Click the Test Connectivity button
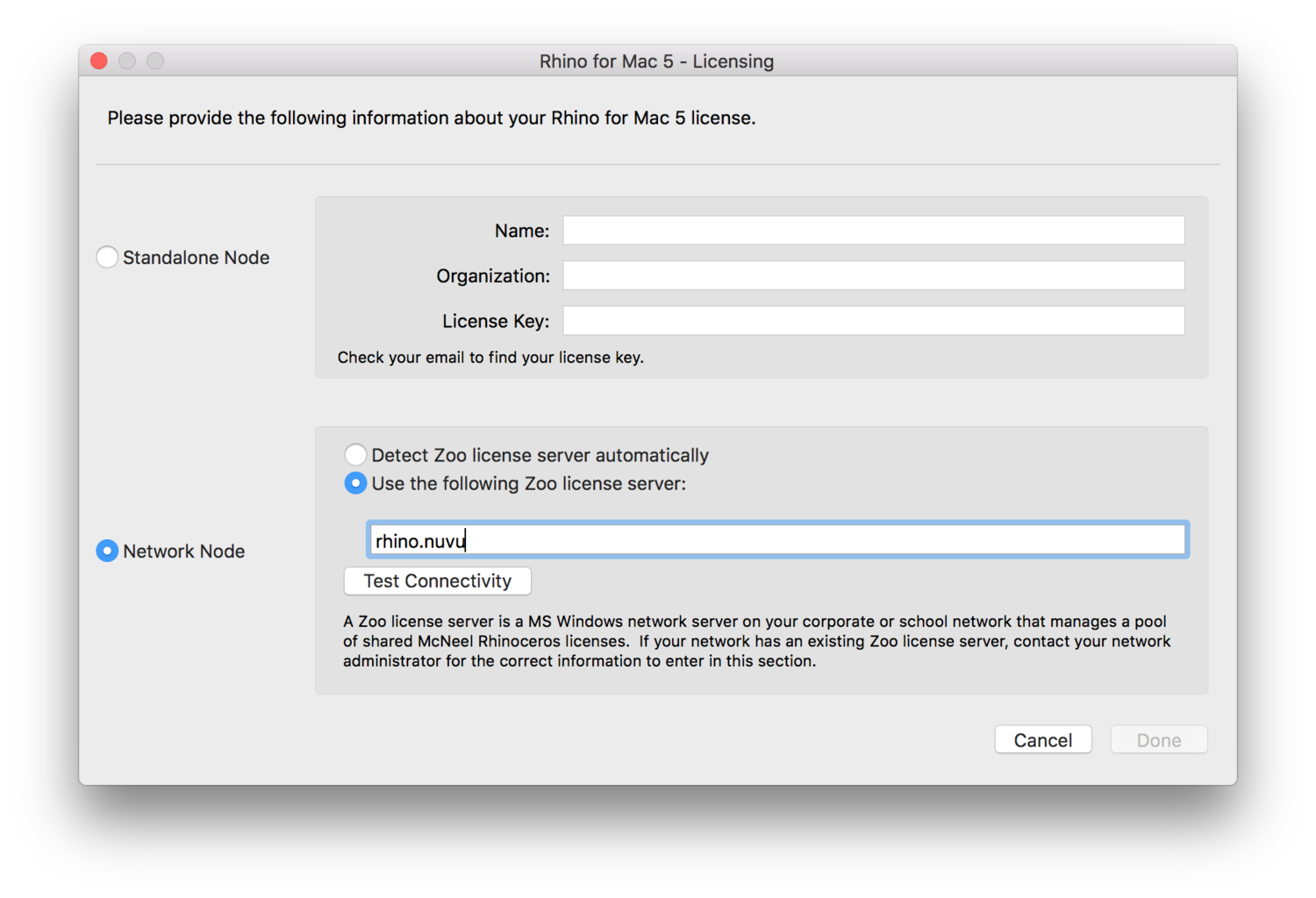Viewport: 1316px width, 898px height. click(438, 581)
